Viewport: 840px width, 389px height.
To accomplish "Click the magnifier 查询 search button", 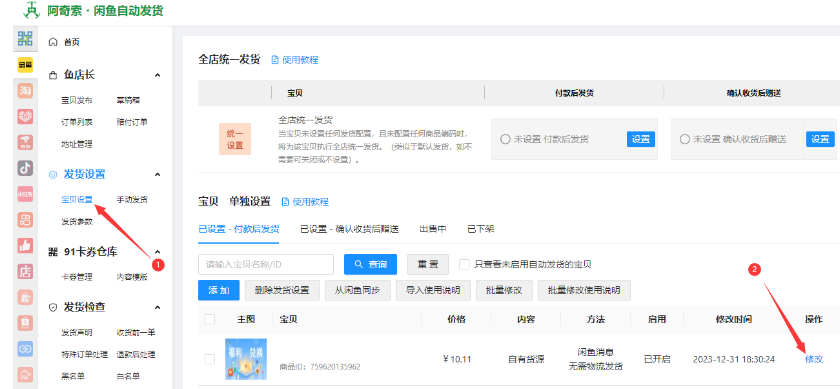I will [370, 264].
